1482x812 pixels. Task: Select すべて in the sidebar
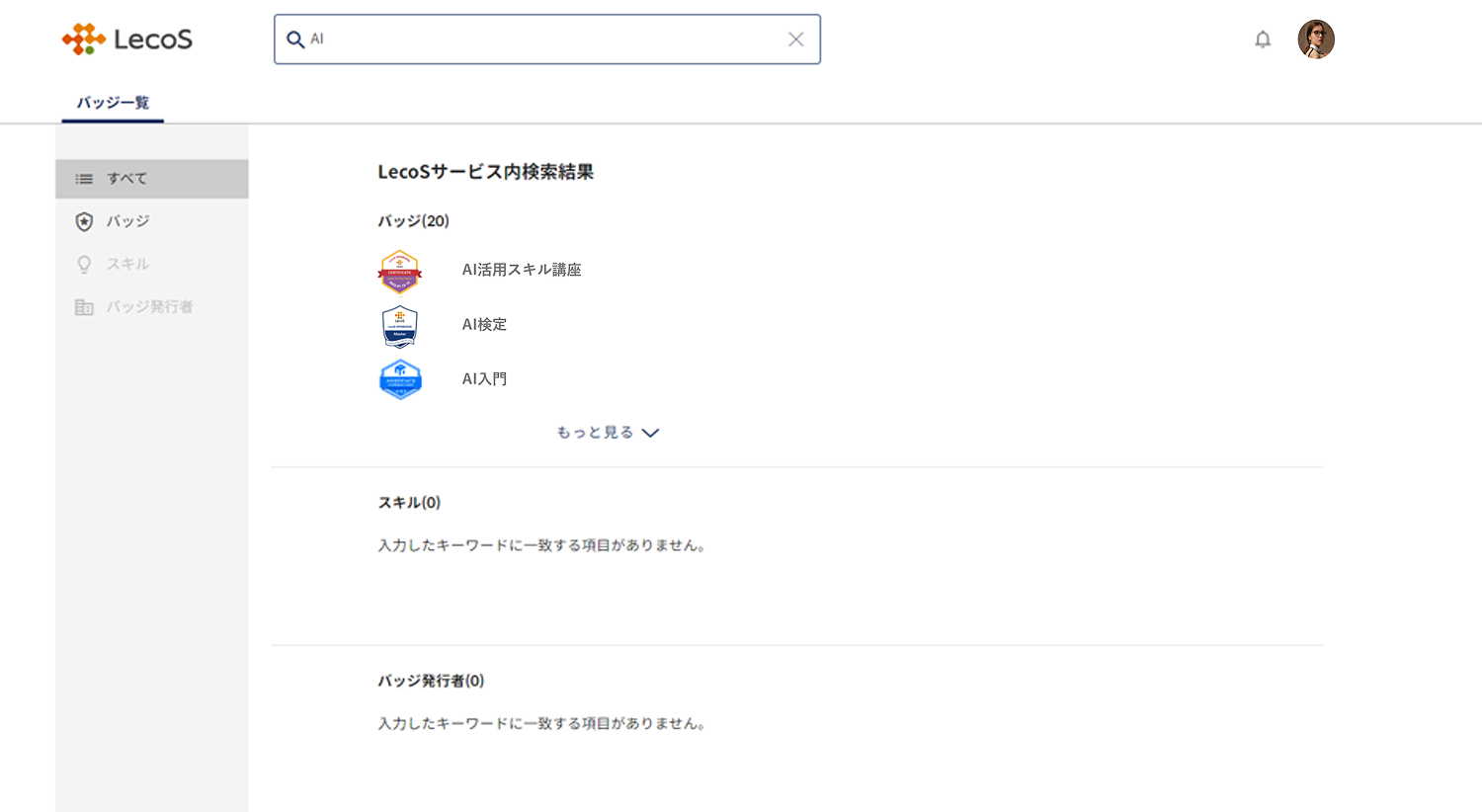(125, 179)
